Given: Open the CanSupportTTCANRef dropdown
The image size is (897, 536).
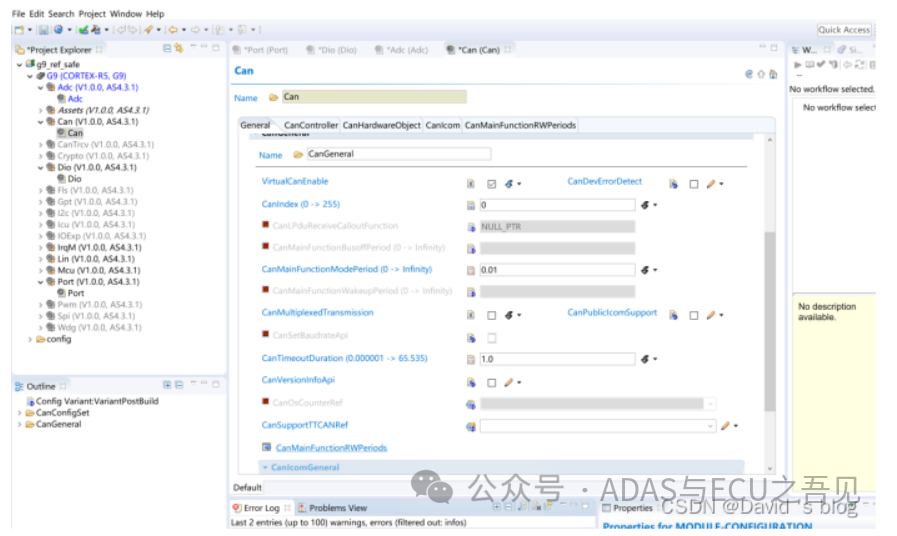Looking at the screenshot, I should [710, 426].
